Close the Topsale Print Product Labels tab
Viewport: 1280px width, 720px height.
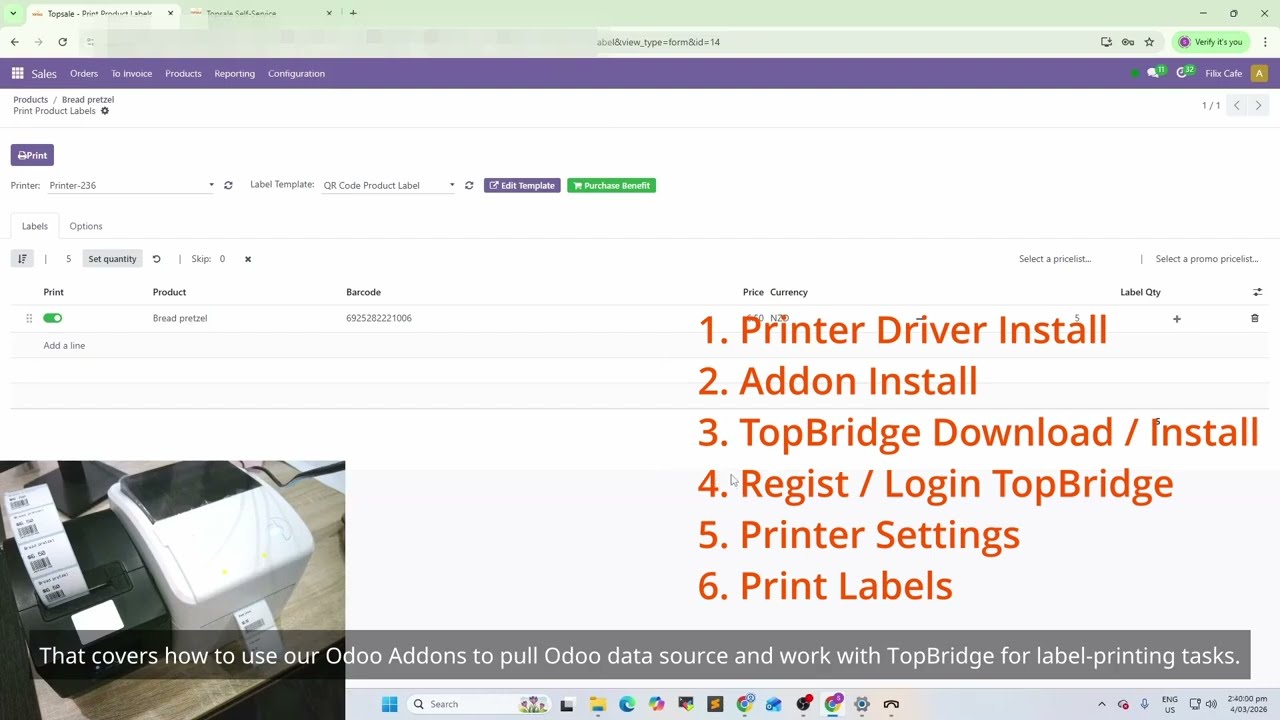click(170, 13)
